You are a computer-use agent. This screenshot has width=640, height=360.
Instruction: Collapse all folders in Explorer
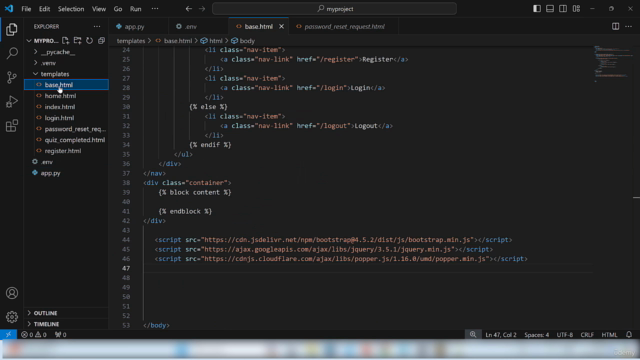coord(101,40)
